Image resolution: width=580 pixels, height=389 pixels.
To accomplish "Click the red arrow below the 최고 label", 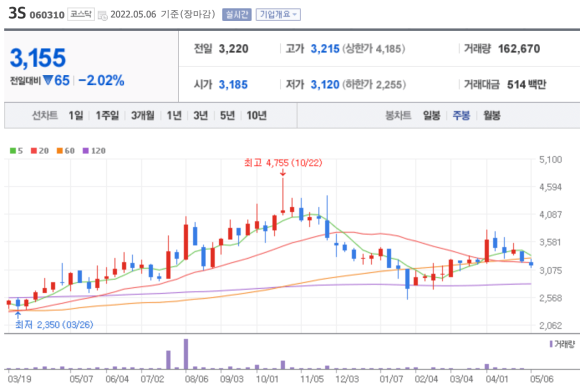I will coord(283,173).
